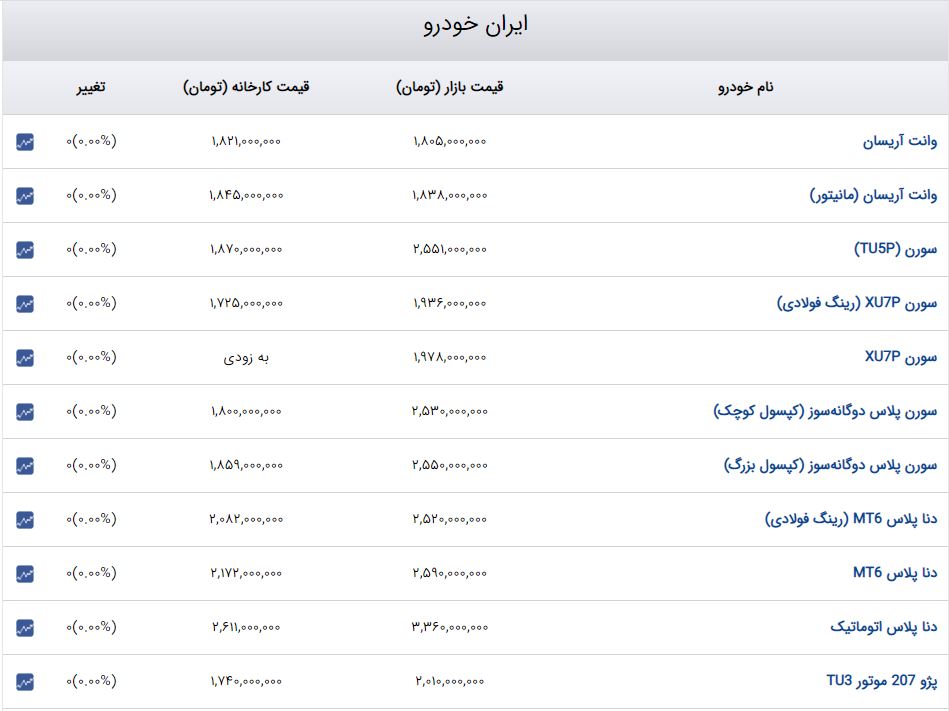Select factory price ۱,۷۴۰,۰۰۰,۰۰۰

(x=246, y=681)
